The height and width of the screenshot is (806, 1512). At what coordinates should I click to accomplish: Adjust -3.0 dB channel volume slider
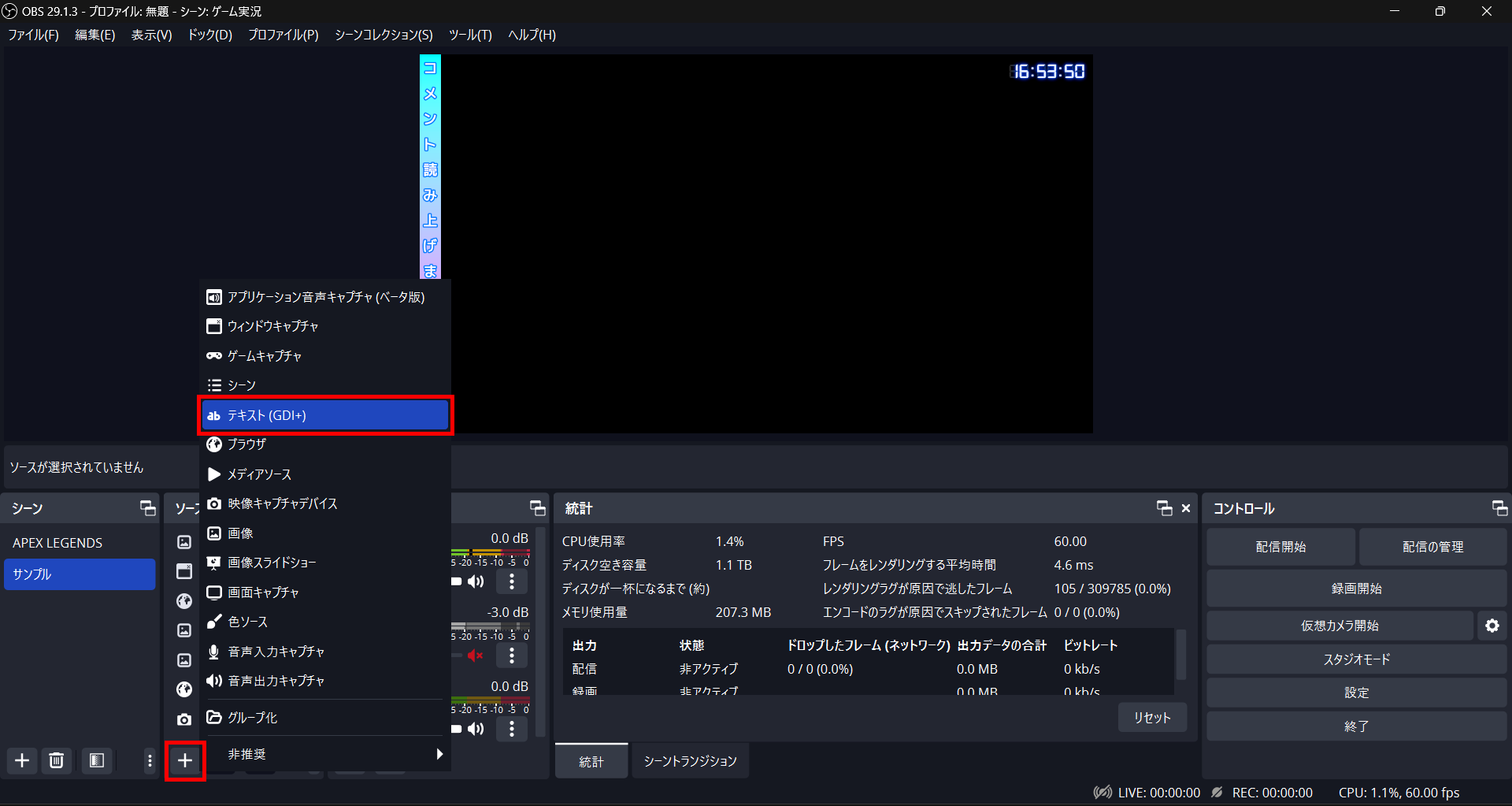pyautogui.click(x=457, y=656)
